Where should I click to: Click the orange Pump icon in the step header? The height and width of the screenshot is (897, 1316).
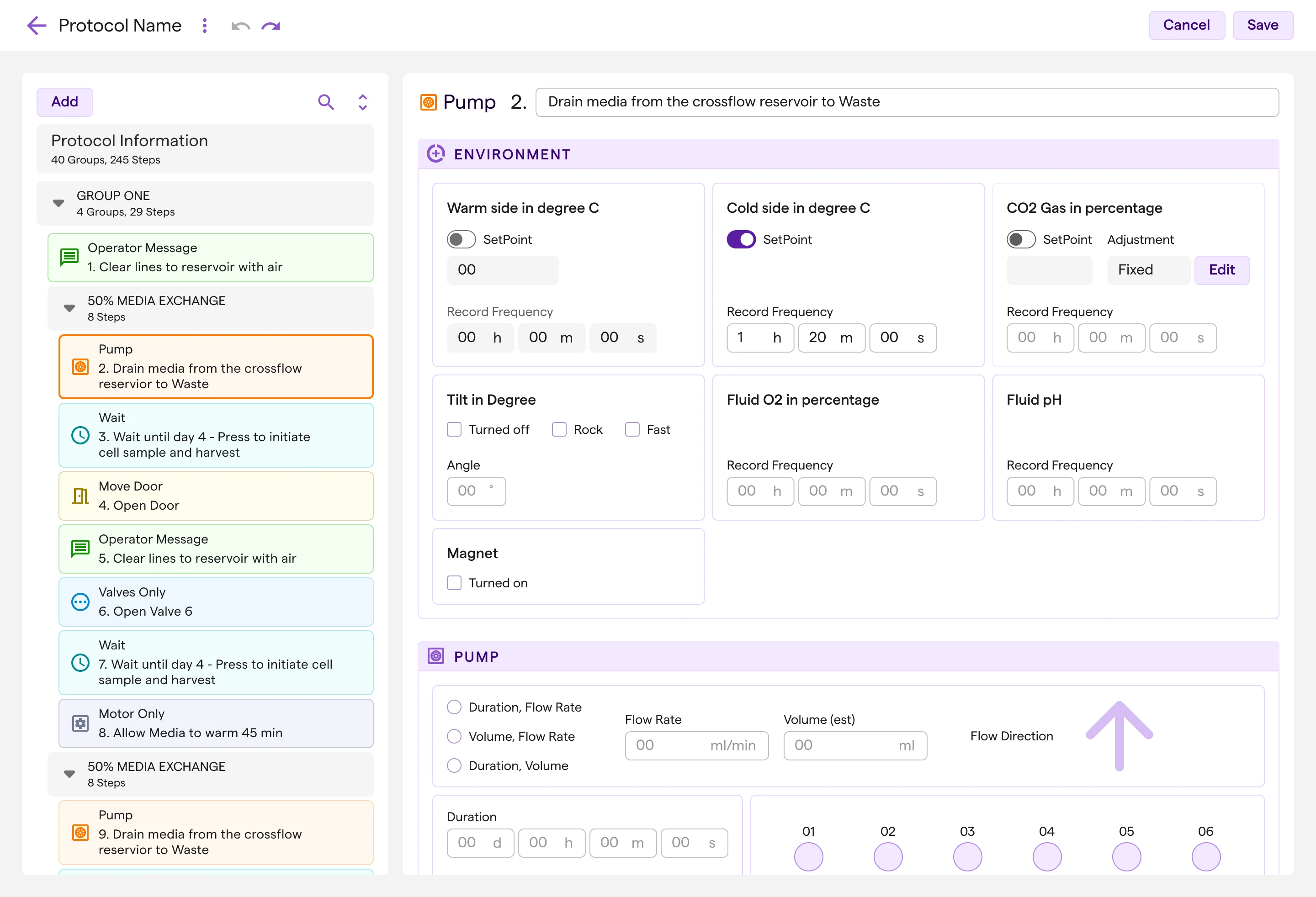429,102
